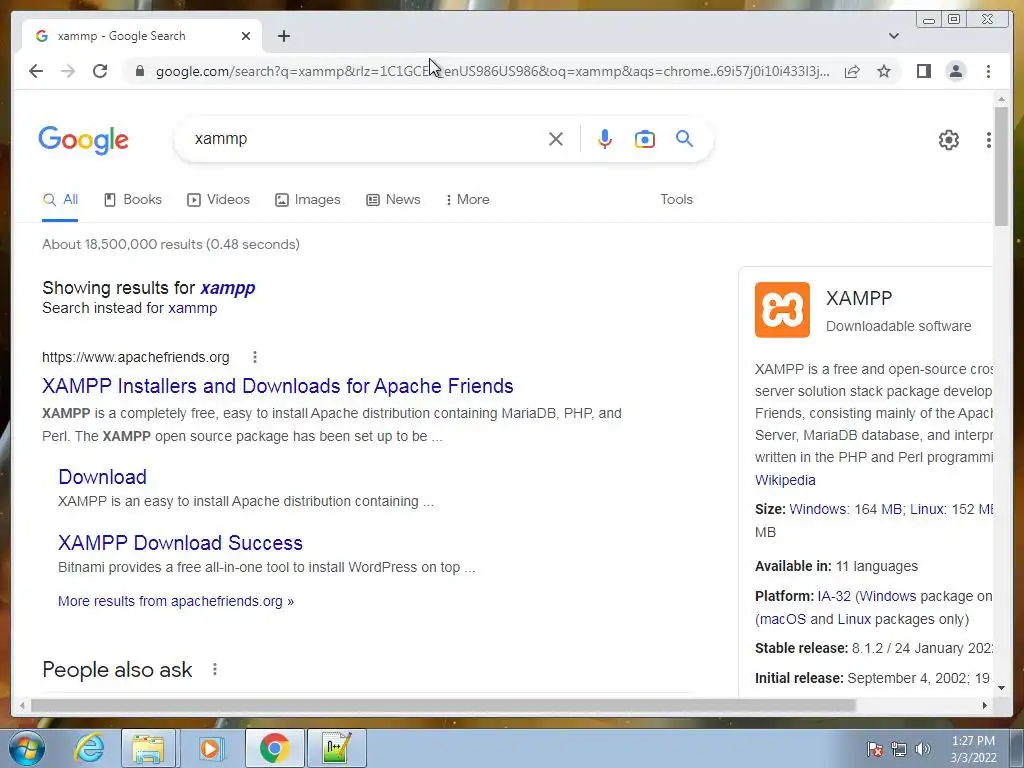Open Google quick settings gear
Viewport: 1024px width, 768px height.
pyautogui.click(x=948, y=139)
